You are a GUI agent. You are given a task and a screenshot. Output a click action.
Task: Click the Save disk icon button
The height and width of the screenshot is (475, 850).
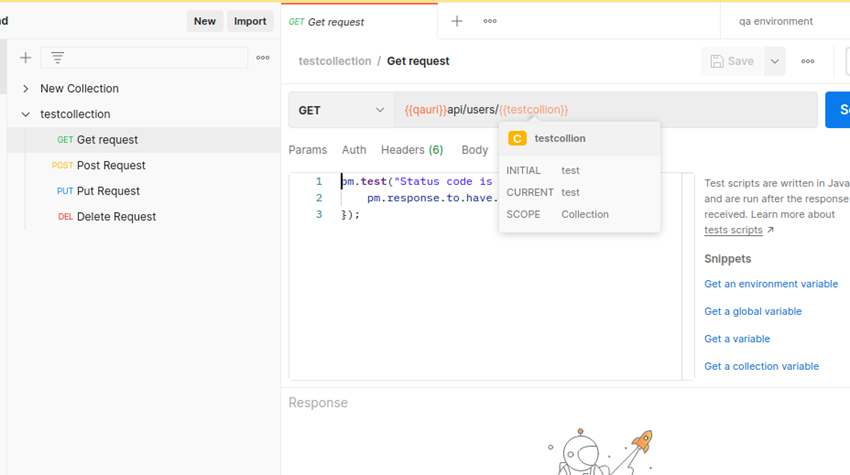[x=732, y=61]
